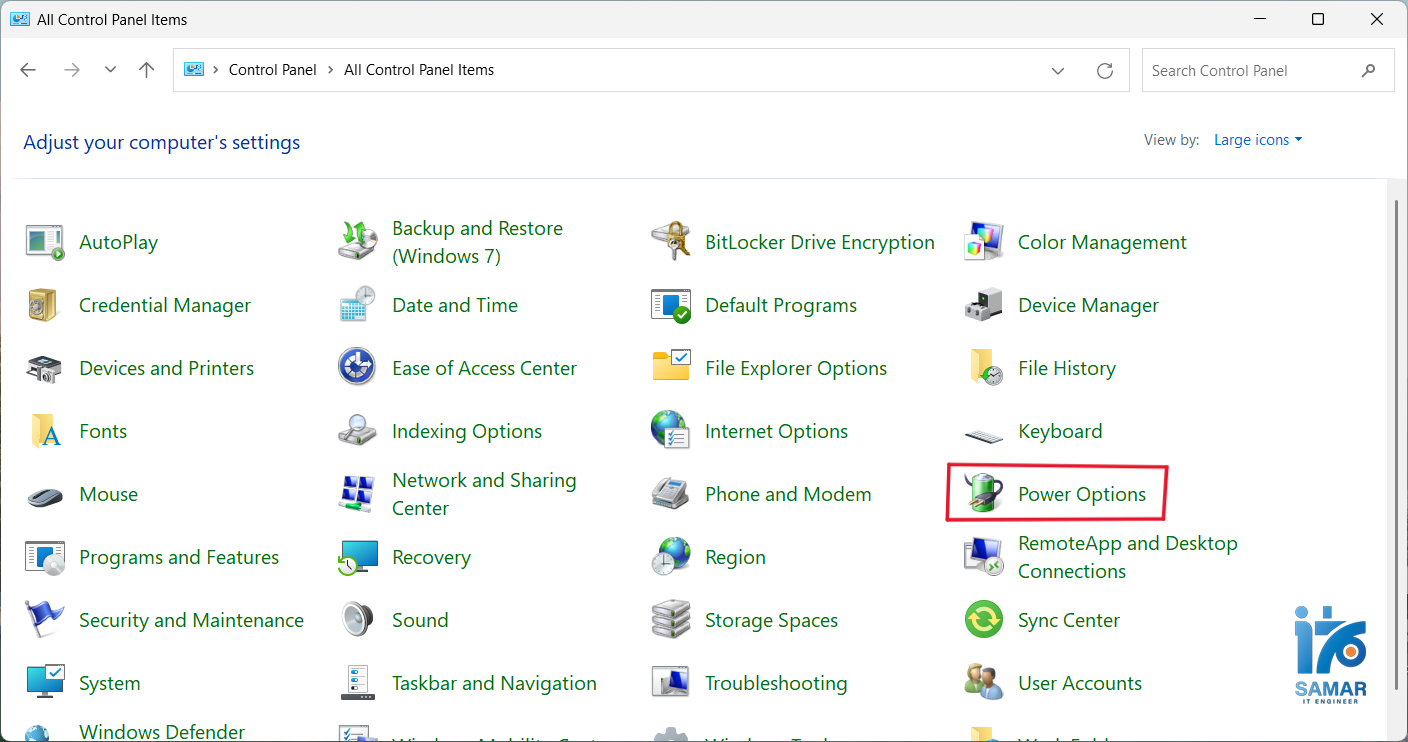
Task: Open the Programs and Features link
Action: click(x=179, y=557)
